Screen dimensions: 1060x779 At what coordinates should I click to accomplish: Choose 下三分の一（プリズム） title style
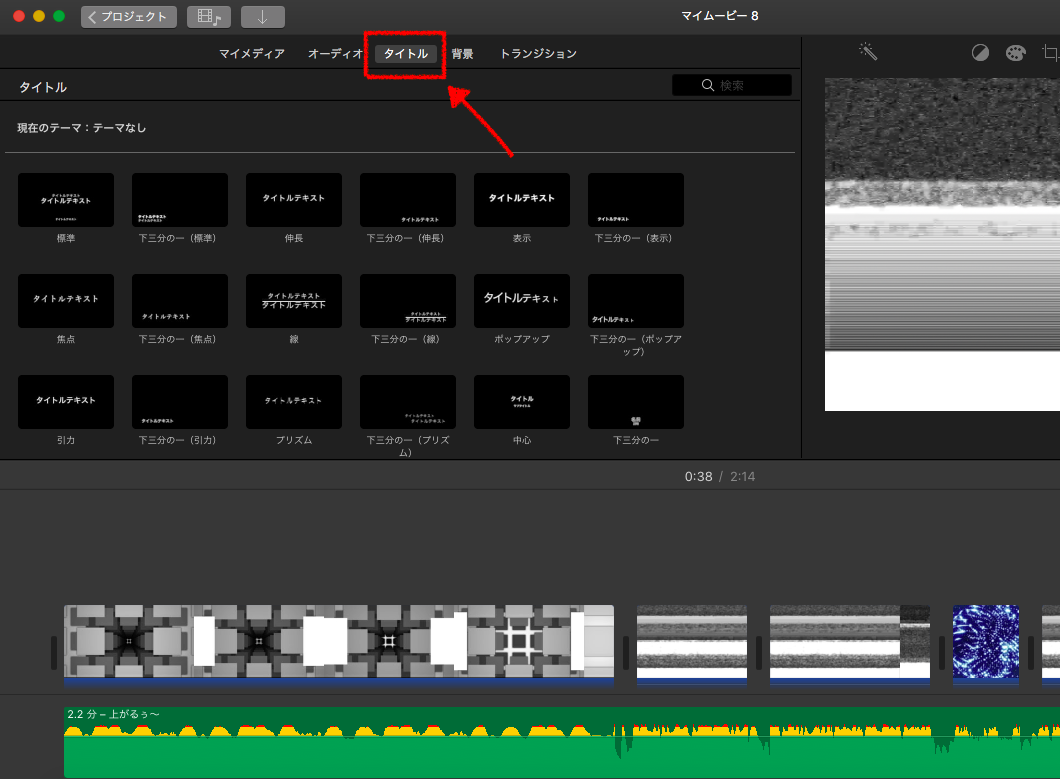pos(408,402)
